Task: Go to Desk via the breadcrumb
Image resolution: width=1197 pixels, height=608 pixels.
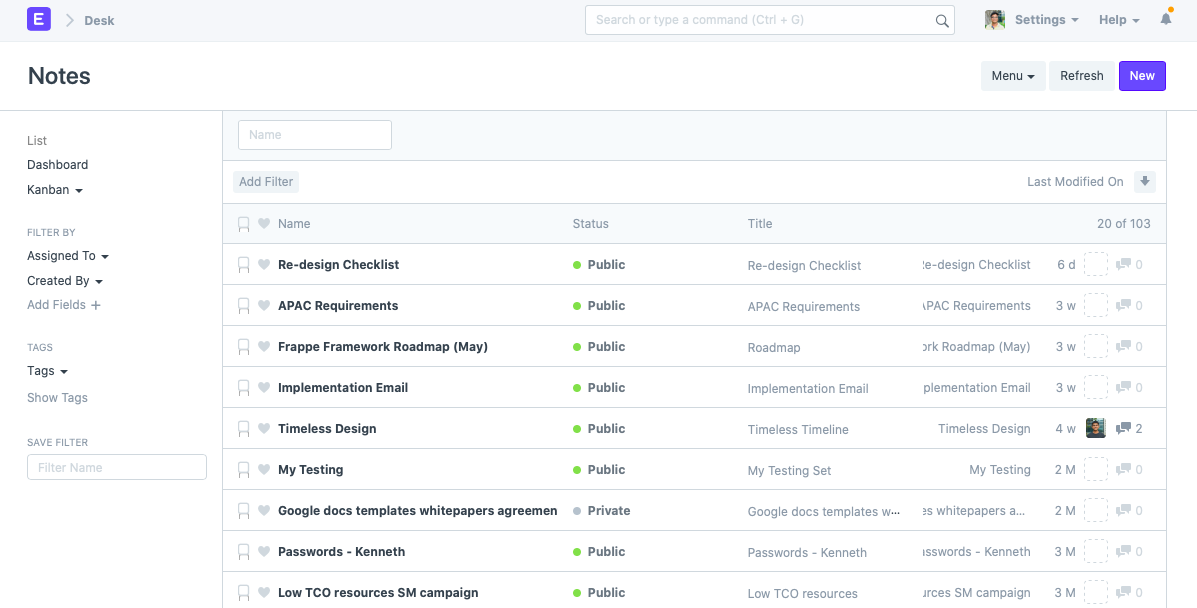Action: pyautogui.click(x=99, y=21)
